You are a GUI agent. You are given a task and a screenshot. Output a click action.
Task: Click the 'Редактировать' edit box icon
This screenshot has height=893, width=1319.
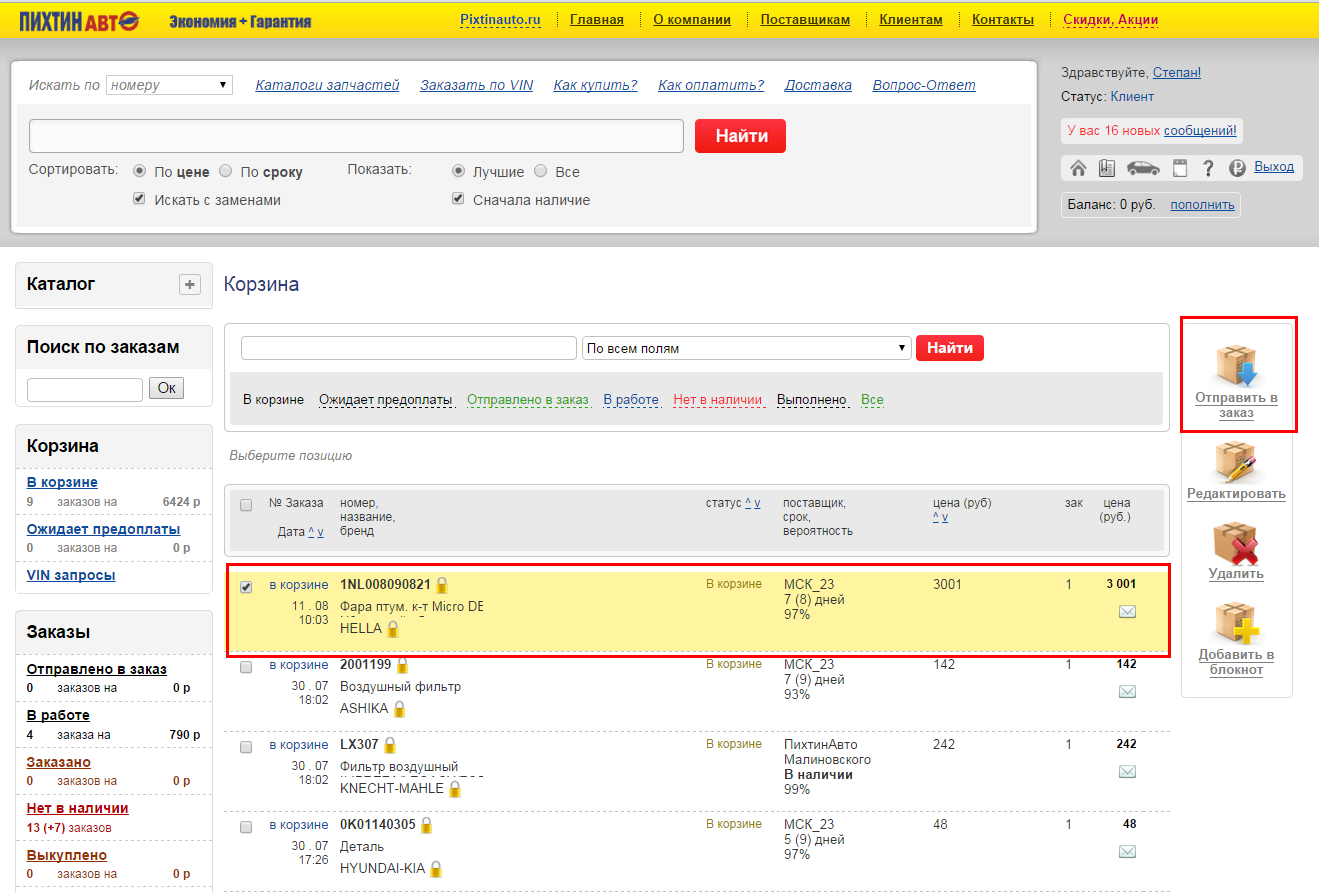coord(1236,462)
